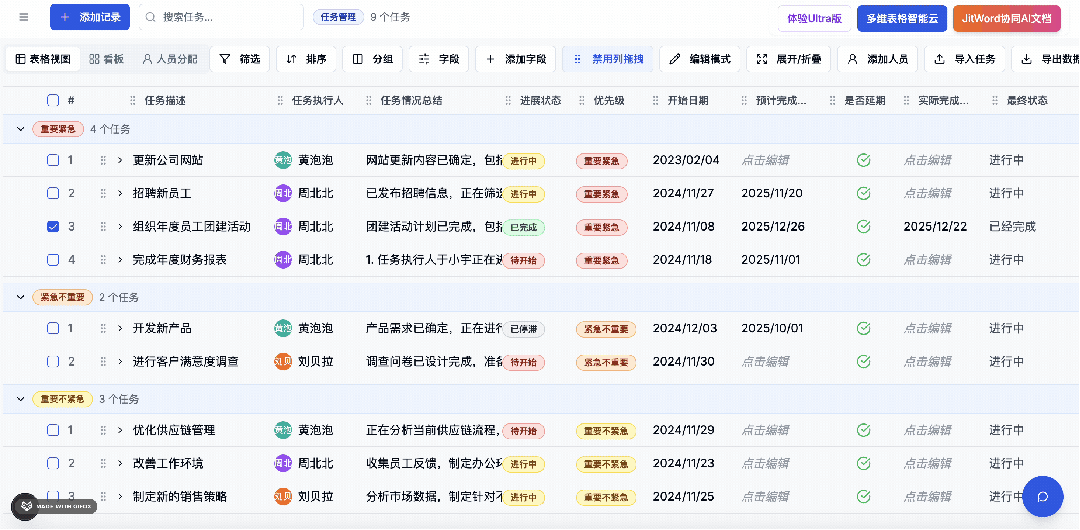
Task: Click 导入任务 upload button
Action: pos(964,59)
